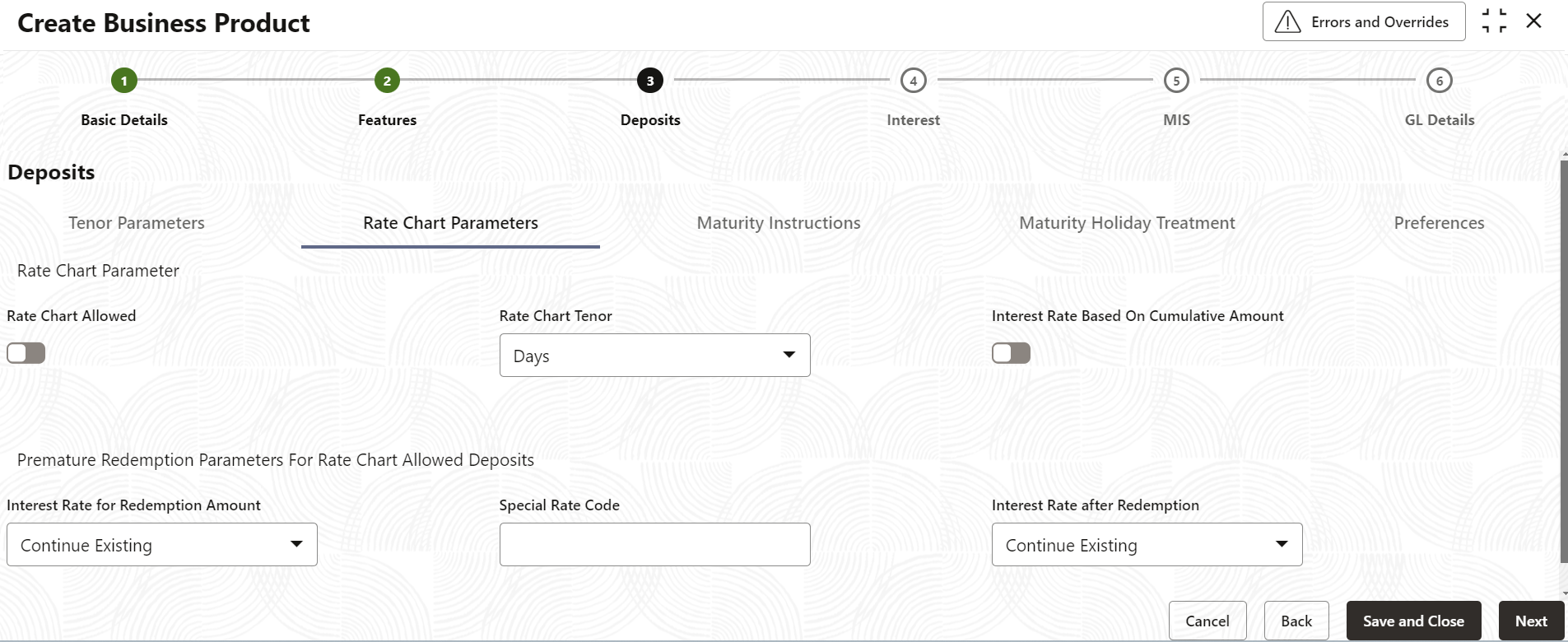This screenshot has height=642, width=1568.
Task: Open the Rate Chart Tenor dropdown
Action: 654,356
